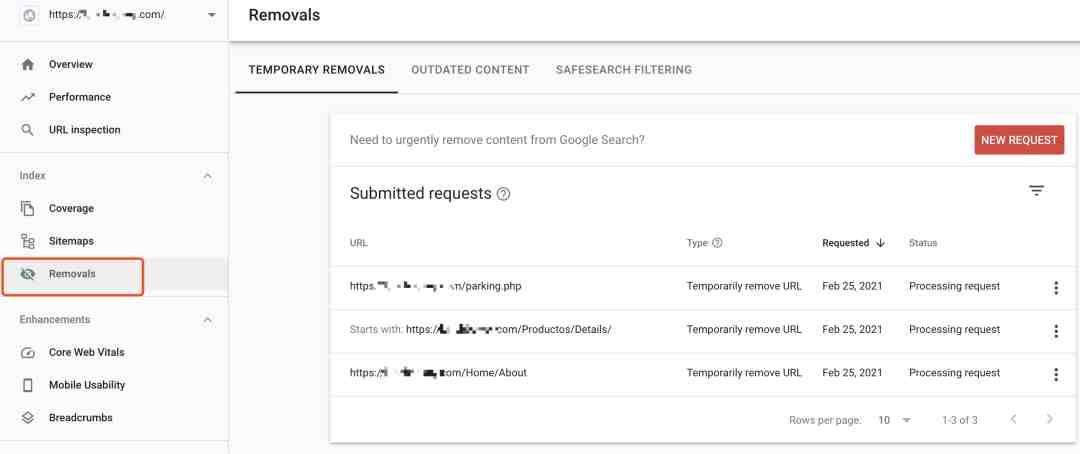This screenshot has width=1080, height=454.
Task: Open the property selector dropdown
Action: click(211, 14)
